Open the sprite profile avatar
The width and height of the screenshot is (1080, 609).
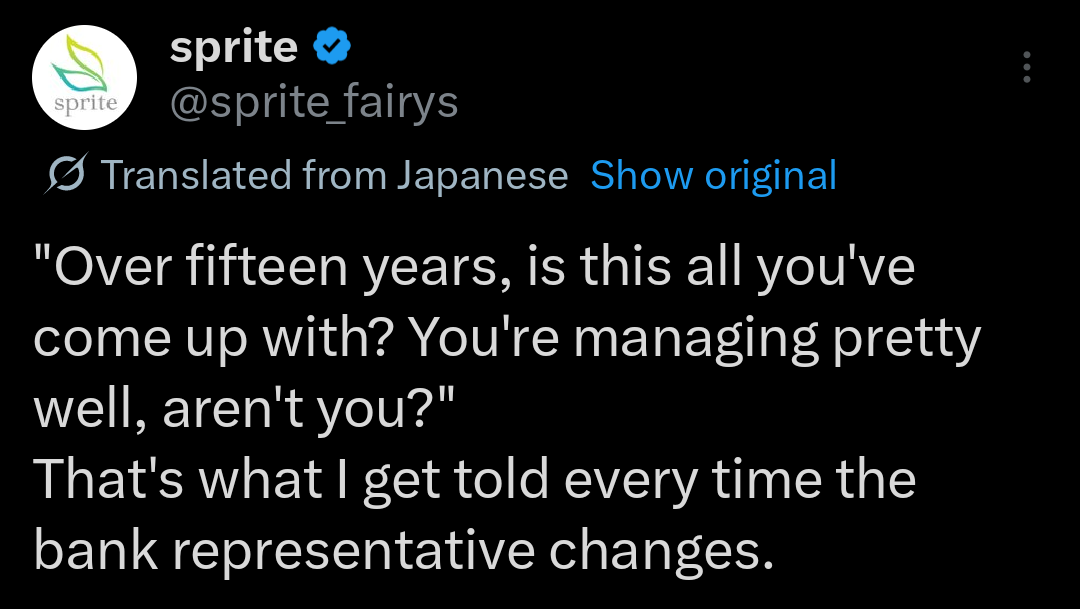point(84,76)
